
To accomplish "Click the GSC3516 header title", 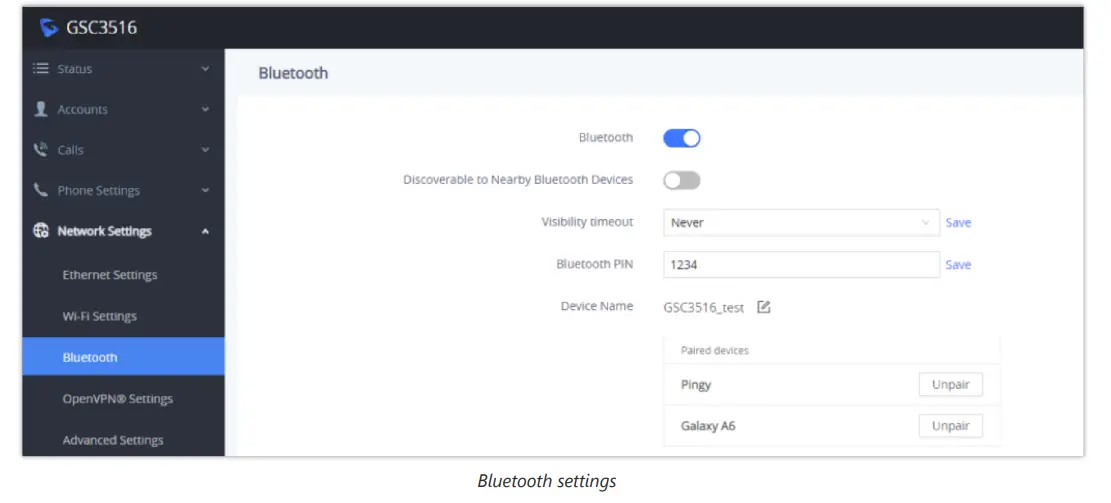I will click(101, 28).
